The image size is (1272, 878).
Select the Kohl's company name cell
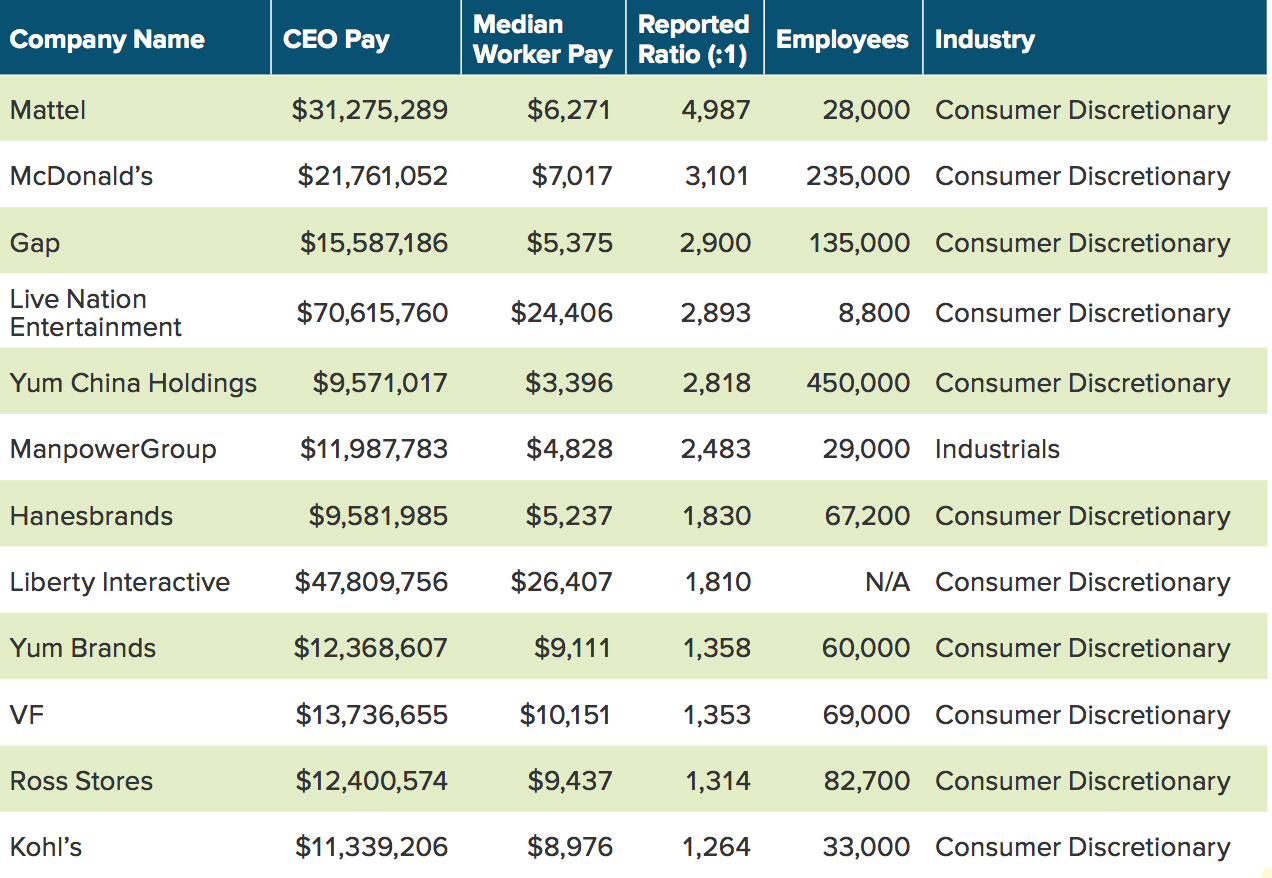[46, 848]
